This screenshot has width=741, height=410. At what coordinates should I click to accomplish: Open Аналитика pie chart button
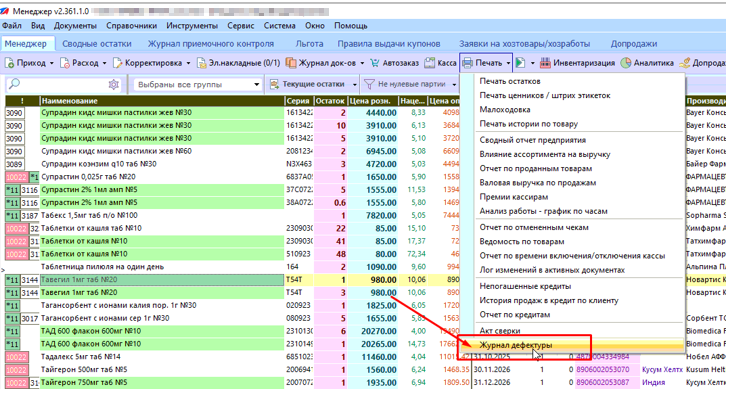[x=647, y=63]
